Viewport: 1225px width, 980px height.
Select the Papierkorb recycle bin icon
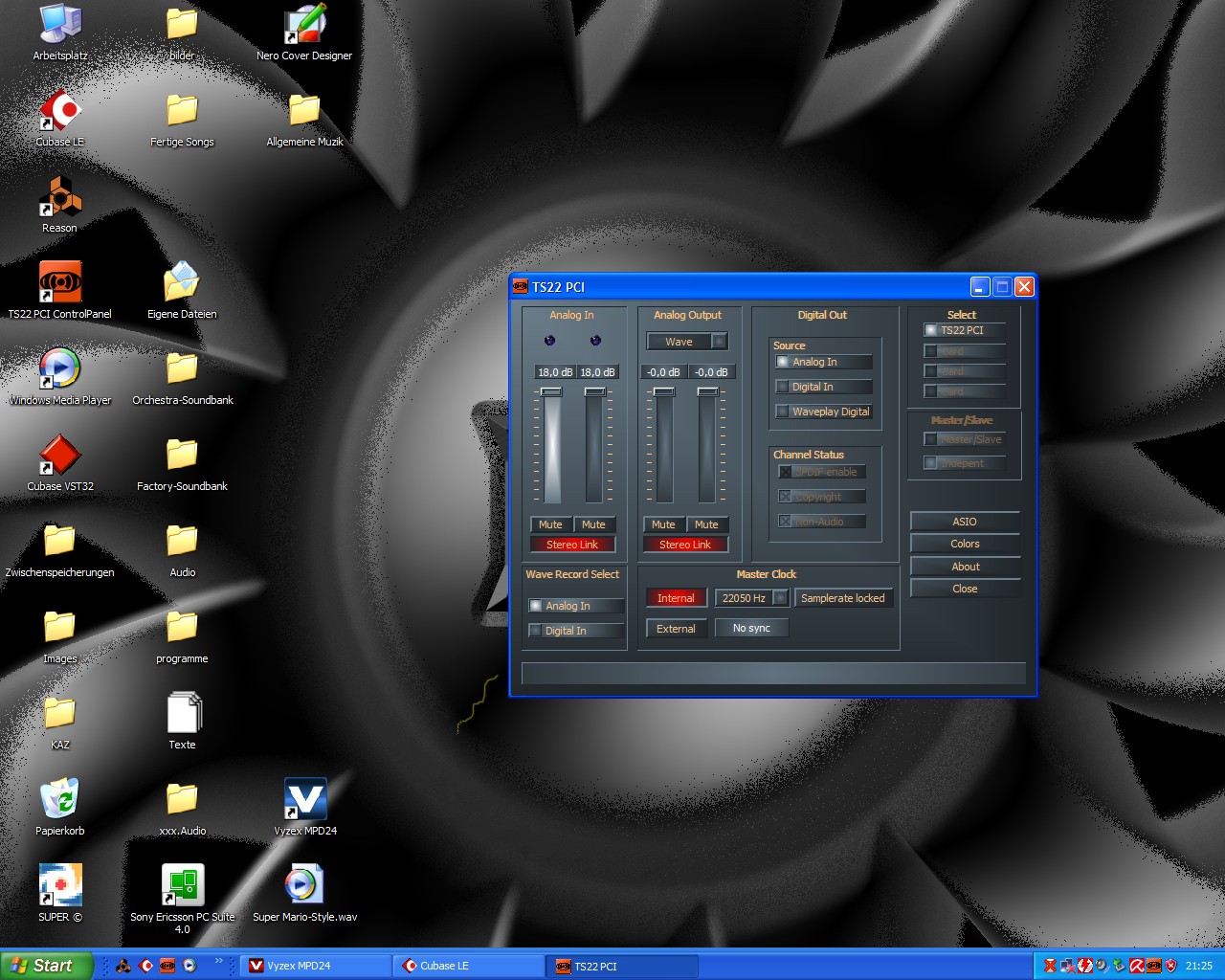point(59,808)
